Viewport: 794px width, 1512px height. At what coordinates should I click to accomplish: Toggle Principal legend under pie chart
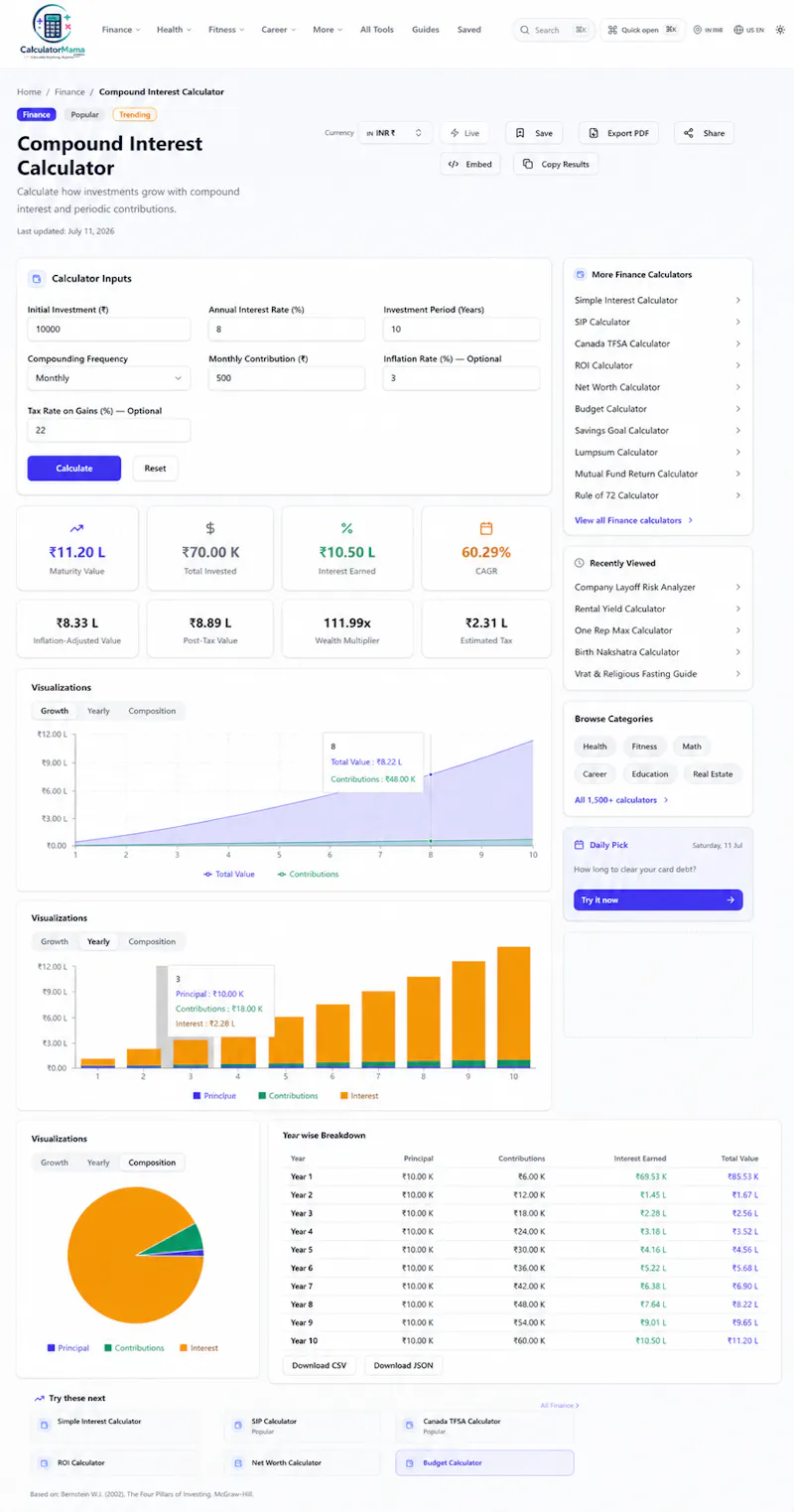(x=67, y=1348)
